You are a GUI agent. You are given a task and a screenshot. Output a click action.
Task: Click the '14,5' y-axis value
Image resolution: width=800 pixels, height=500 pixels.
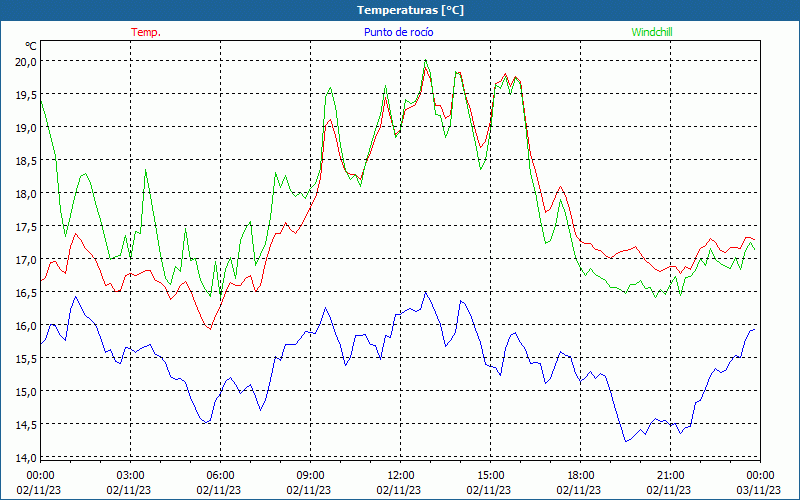tap(27, 424)
